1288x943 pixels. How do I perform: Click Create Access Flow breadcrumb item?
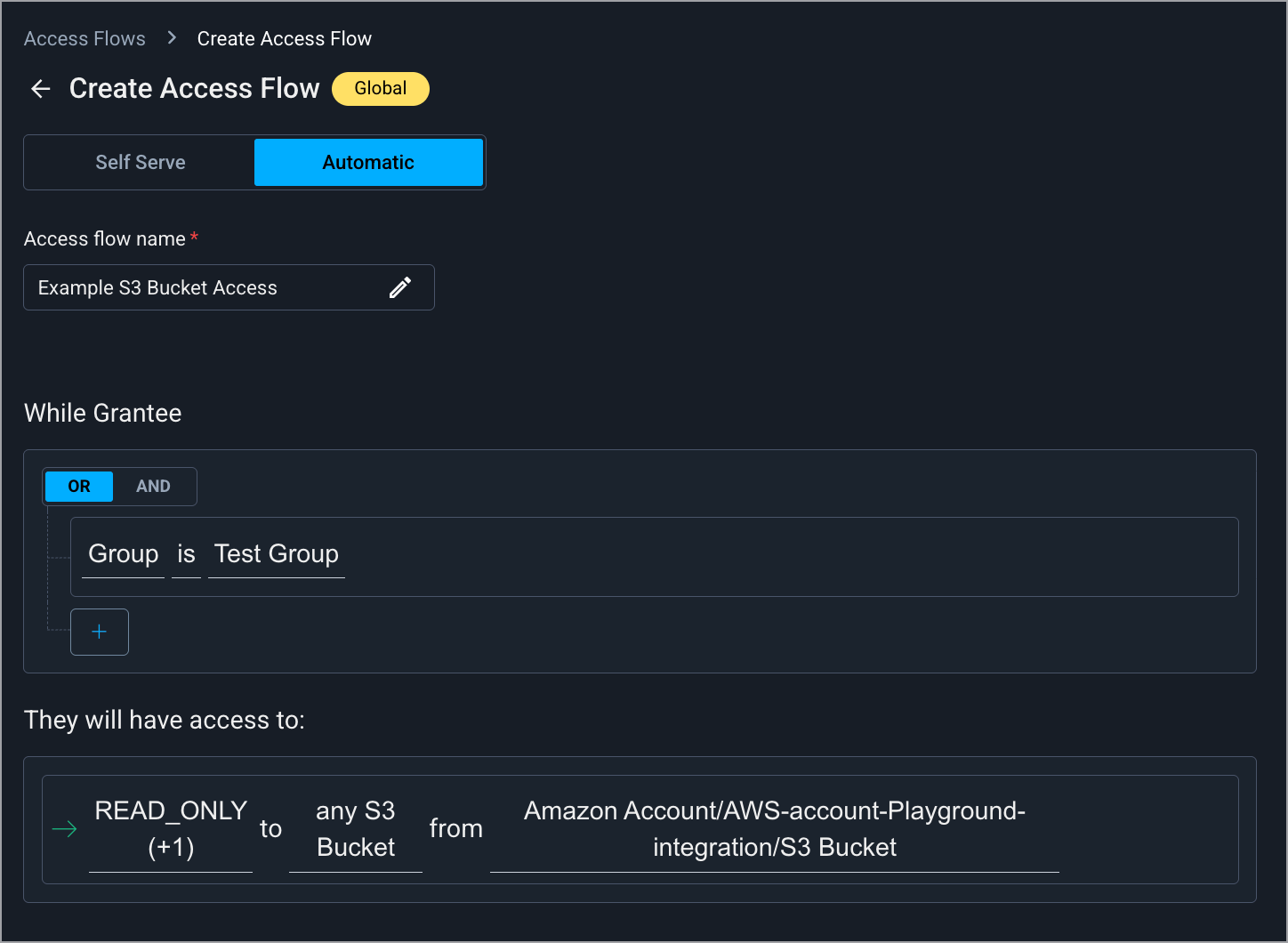point(284,38)
